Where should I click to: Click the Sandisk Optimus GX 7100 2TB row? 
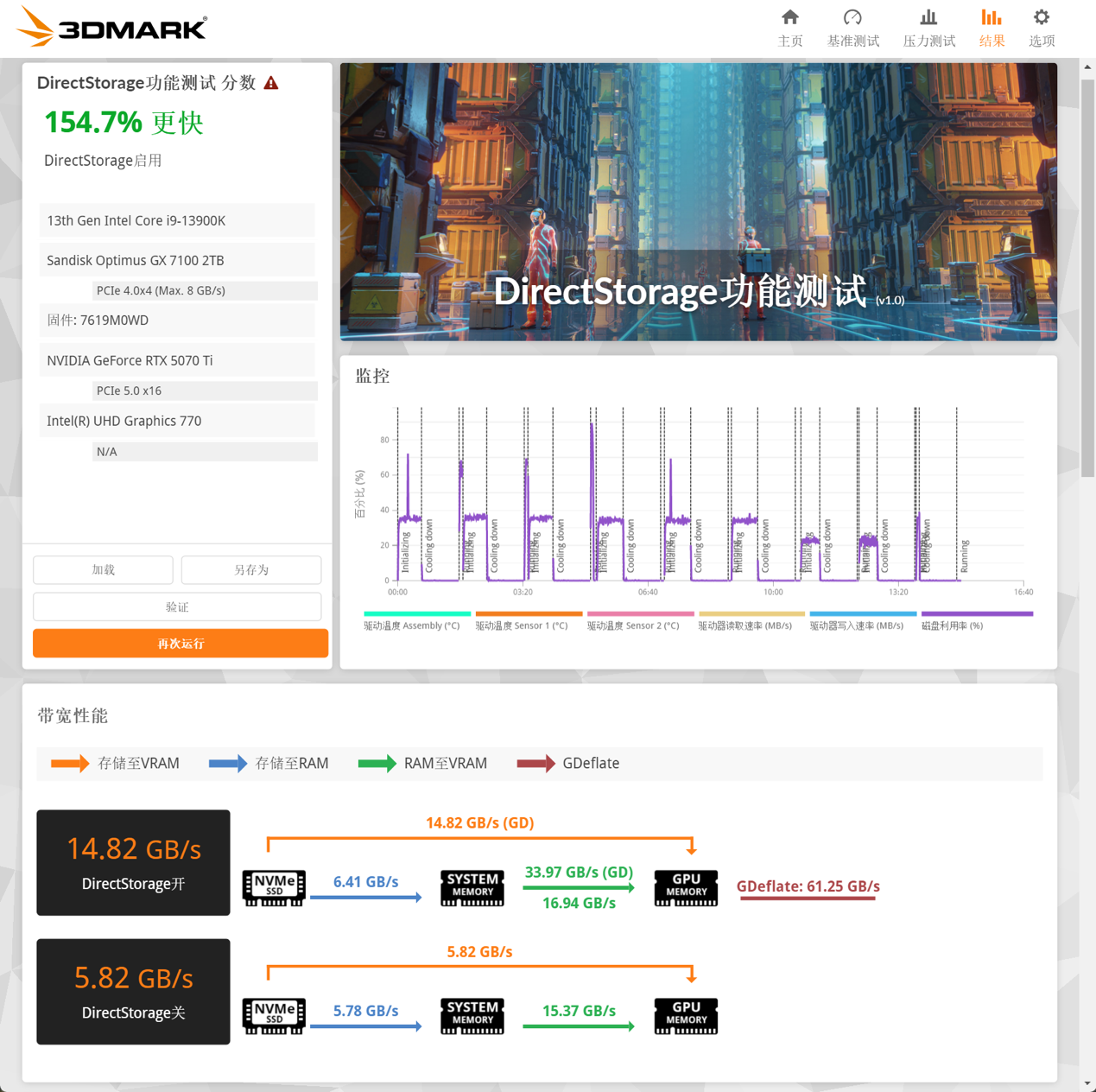tap(177, 260)
